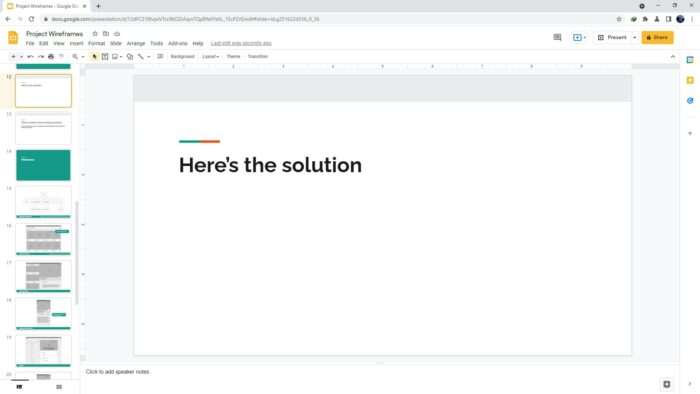This screenshot has height=394, width=700.
Task: Open the insert image dropdown arrow
Action: 121,57
